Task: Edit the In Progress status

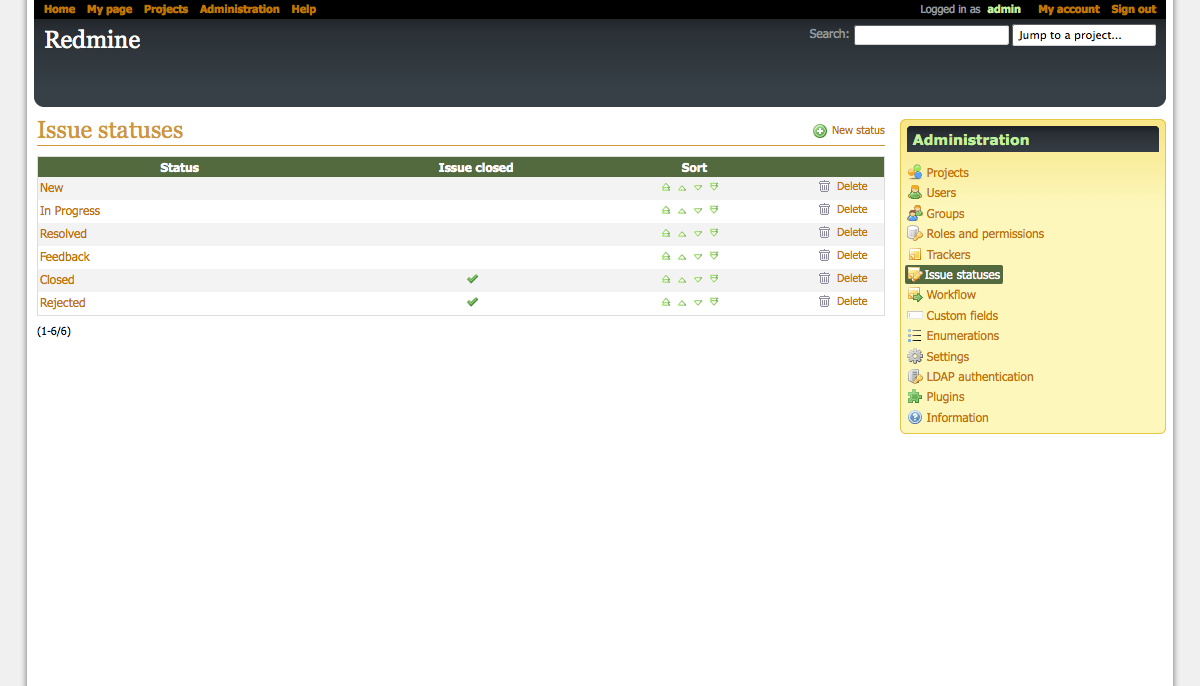Action: [70, 211]
